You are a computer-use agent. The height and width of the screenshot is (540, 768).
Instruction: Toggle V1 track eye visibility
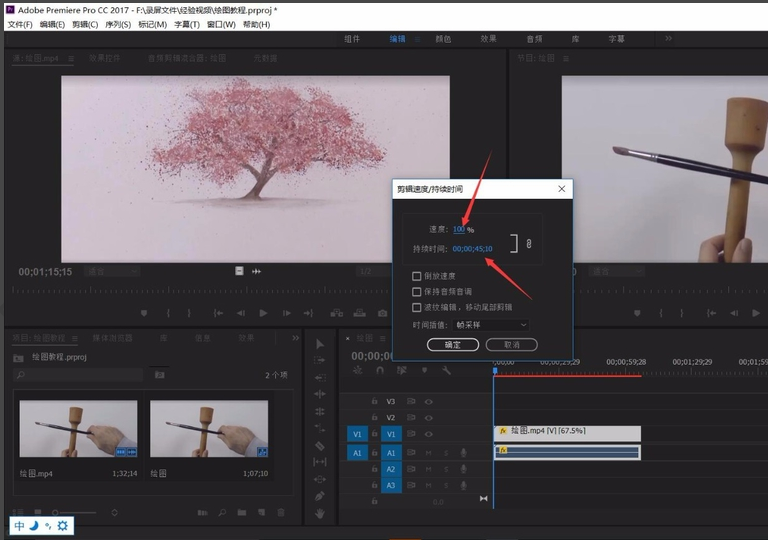pyautogui.click(x=429, y=434)
